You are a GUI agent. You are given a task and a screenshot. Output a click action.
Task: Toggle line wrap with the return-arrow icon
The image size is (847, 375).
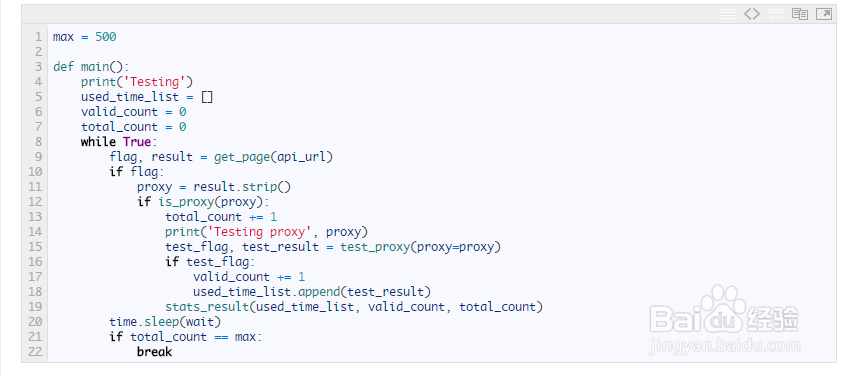coord(776,14)
